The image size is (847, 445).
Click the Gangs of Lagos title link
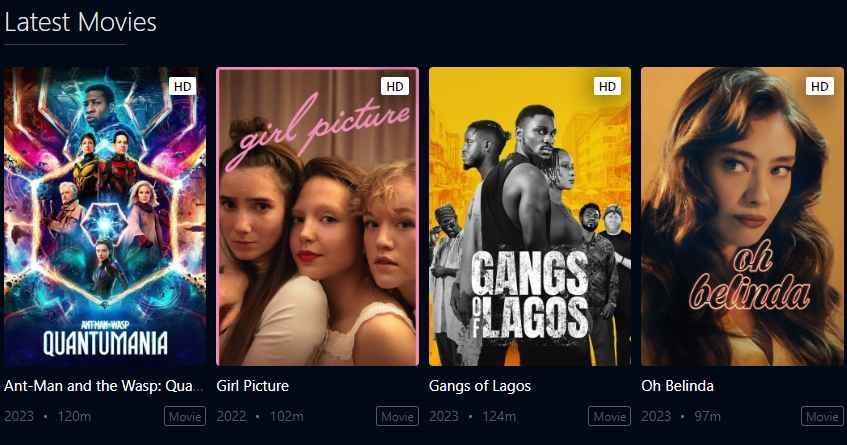480,386
